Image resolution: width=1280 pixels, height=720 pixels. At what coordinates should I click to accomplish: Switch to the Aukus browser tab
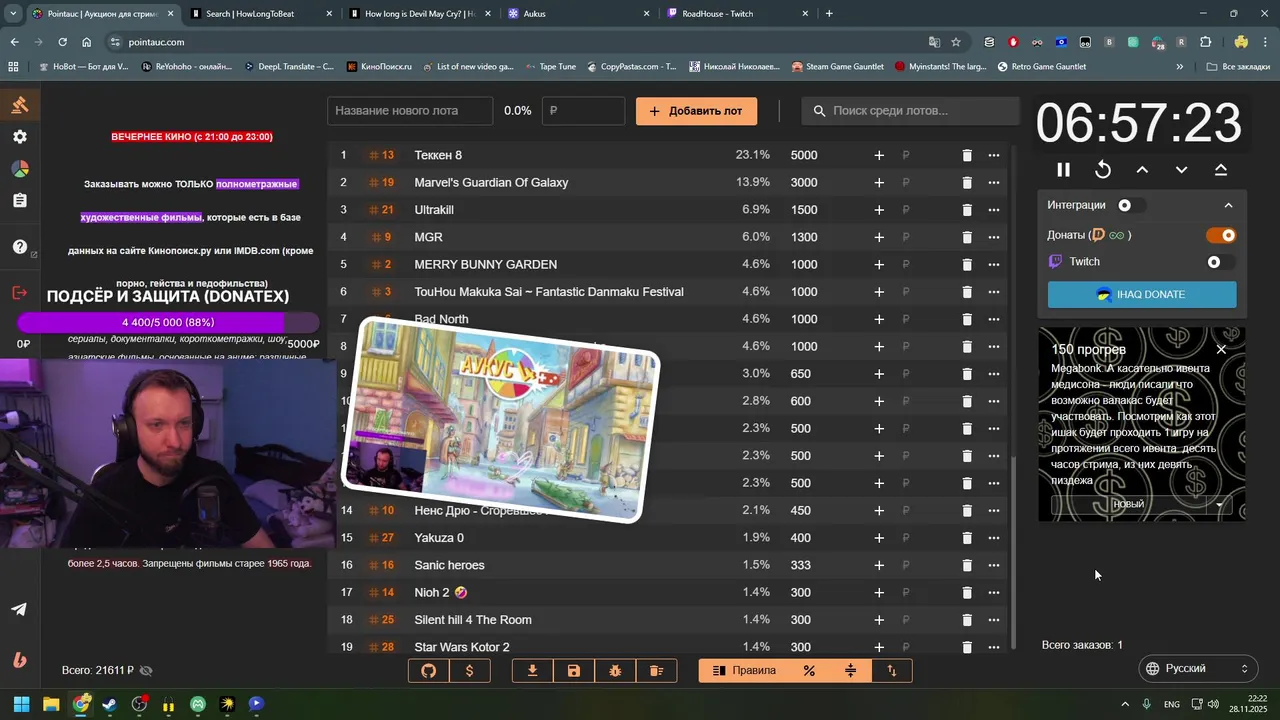(x=577, y=14)
